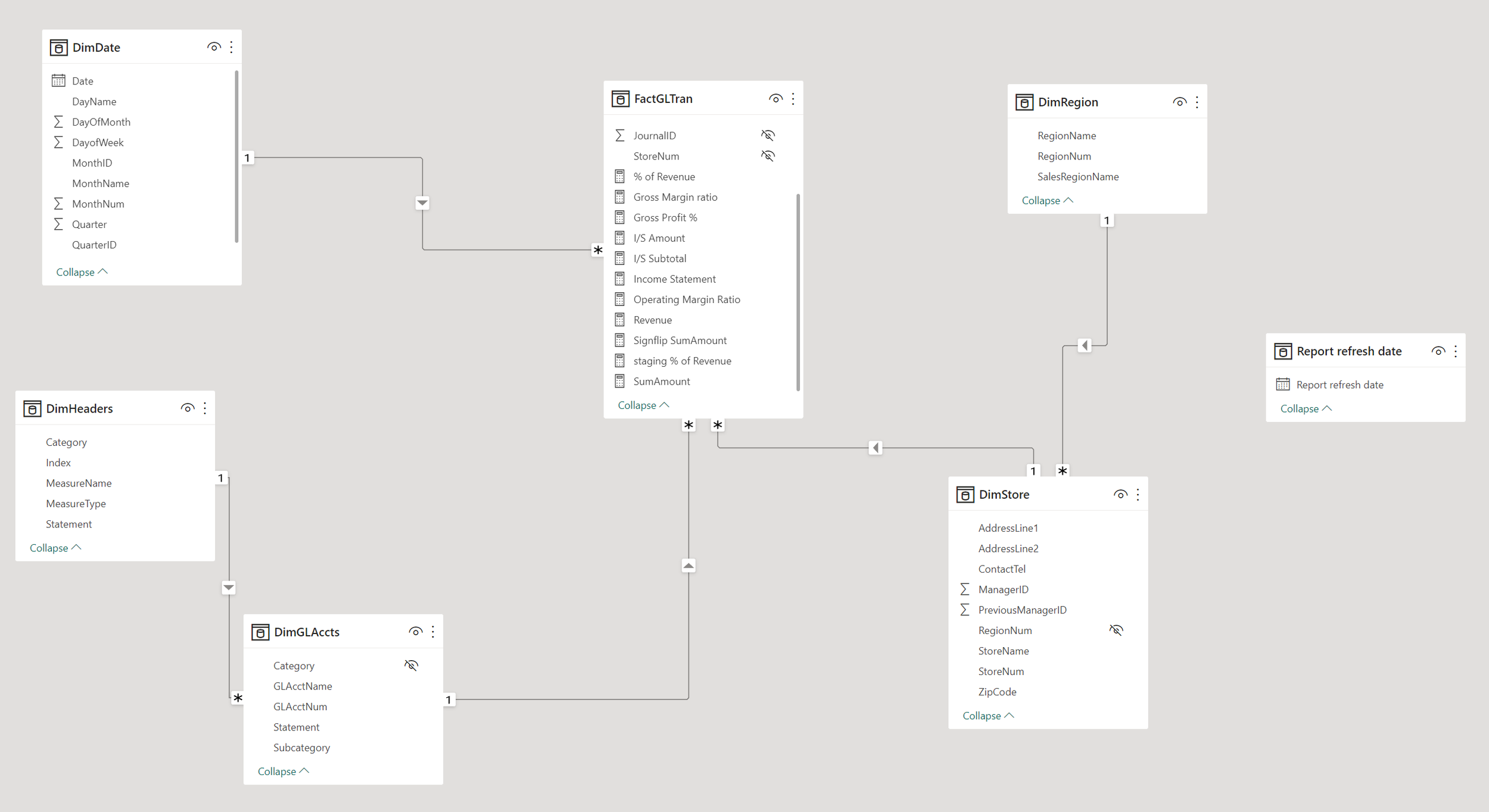Toggle DimRegion table visibility eye
The image size is (1489, 812).
[1179, 102]
